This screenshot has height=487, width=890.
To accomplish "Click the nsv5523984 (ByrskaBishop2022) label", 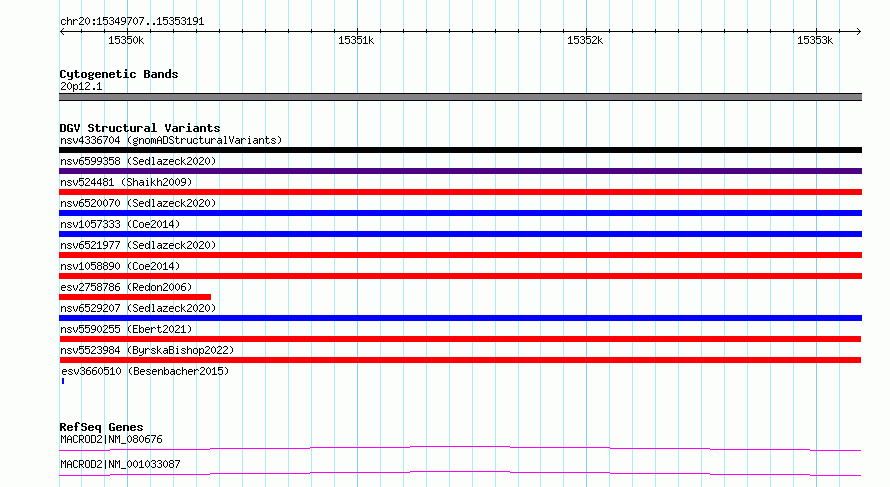I will coord(147,350).
